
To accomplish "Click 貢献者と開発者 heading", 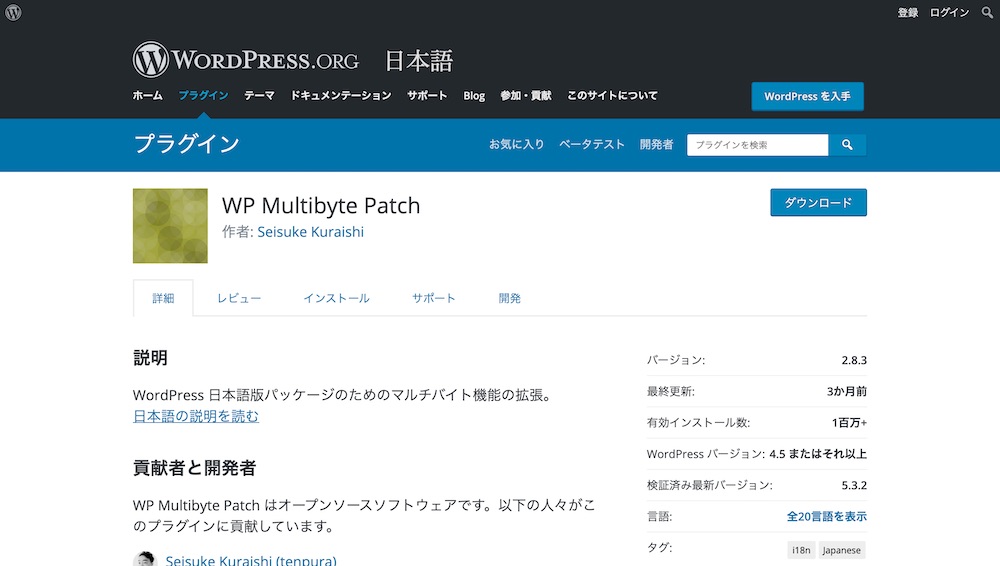I will click(194, 468).
